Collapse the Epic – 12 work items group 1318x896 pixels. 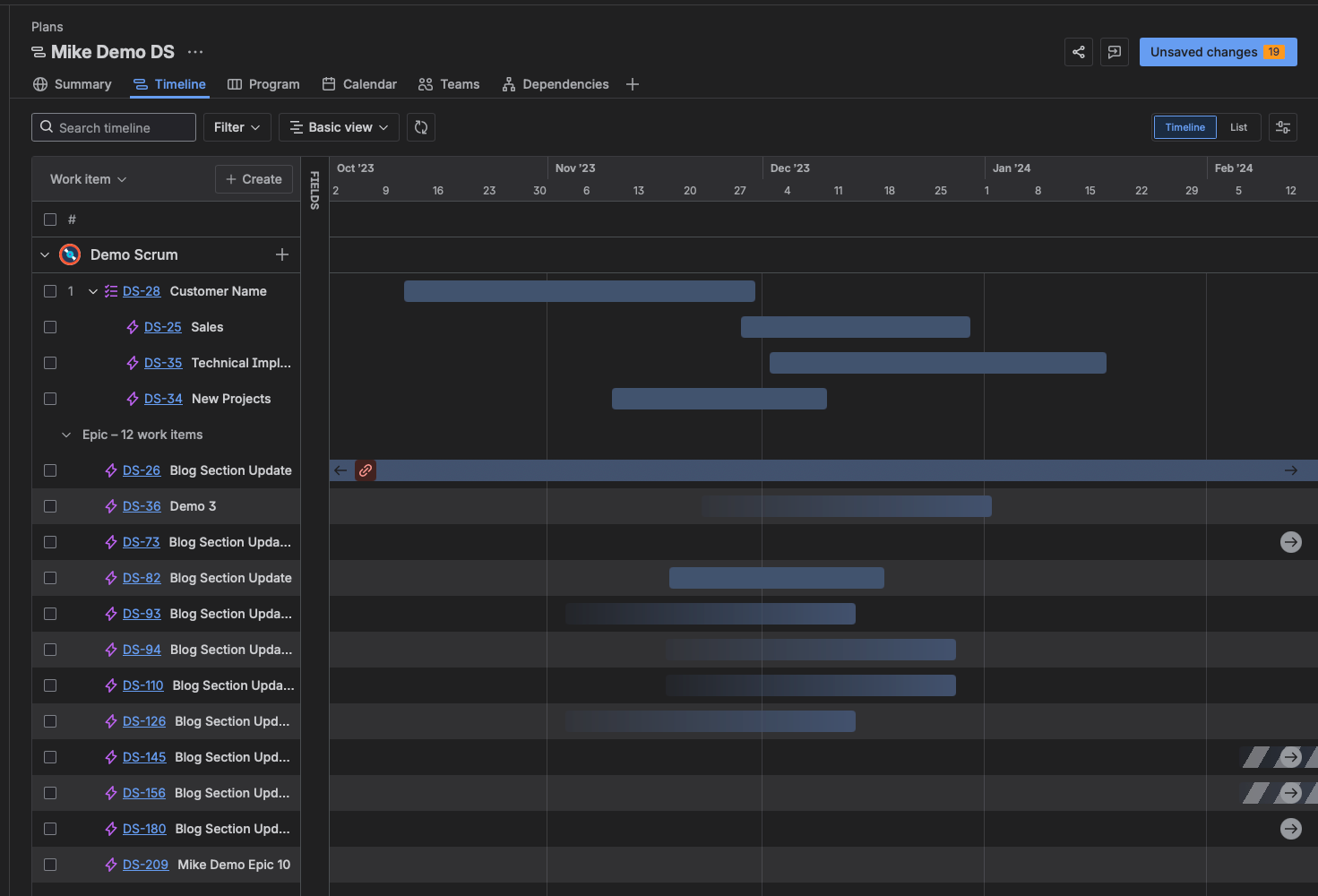(66, 435)
